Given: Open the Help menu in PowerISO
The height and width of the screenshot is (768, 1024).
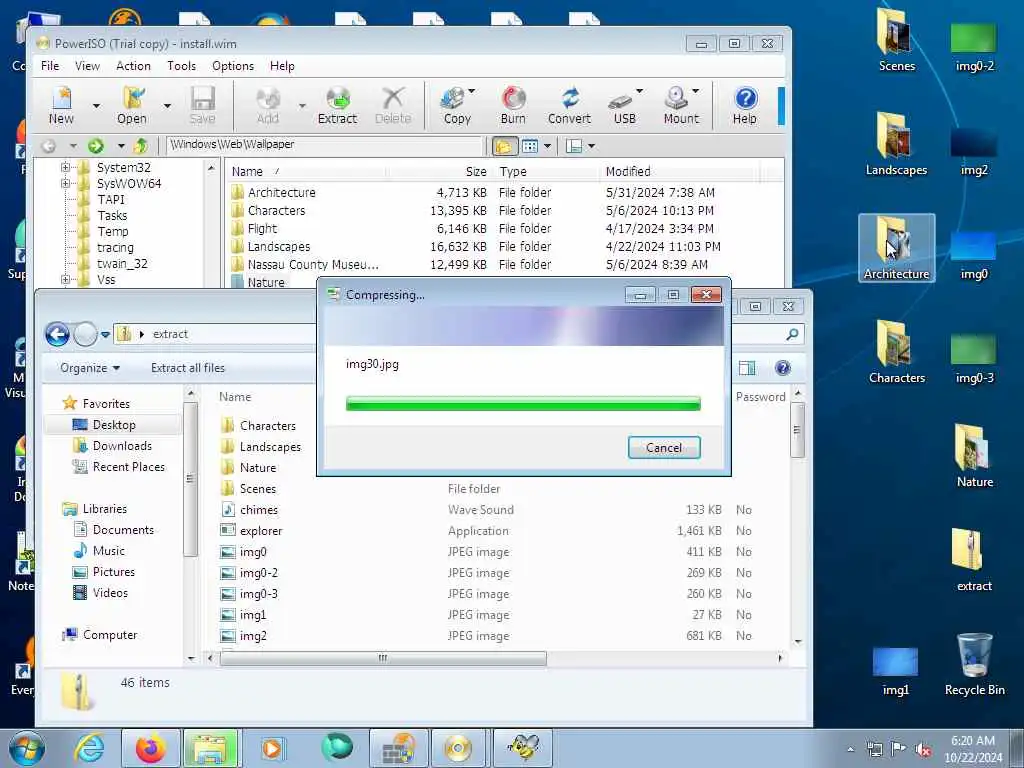Looking at the screenshot, I should pyautogui.click(x=282, y=66).
